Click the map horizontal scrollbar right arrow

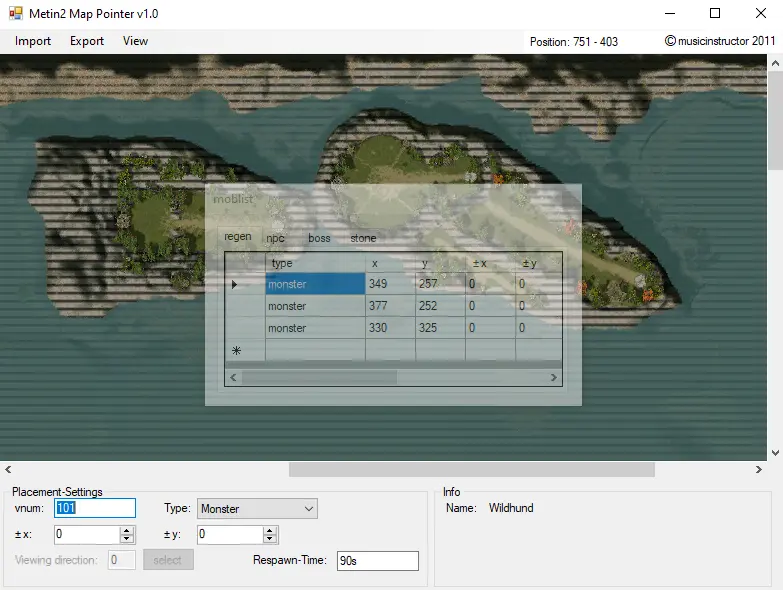click(759, 469)
